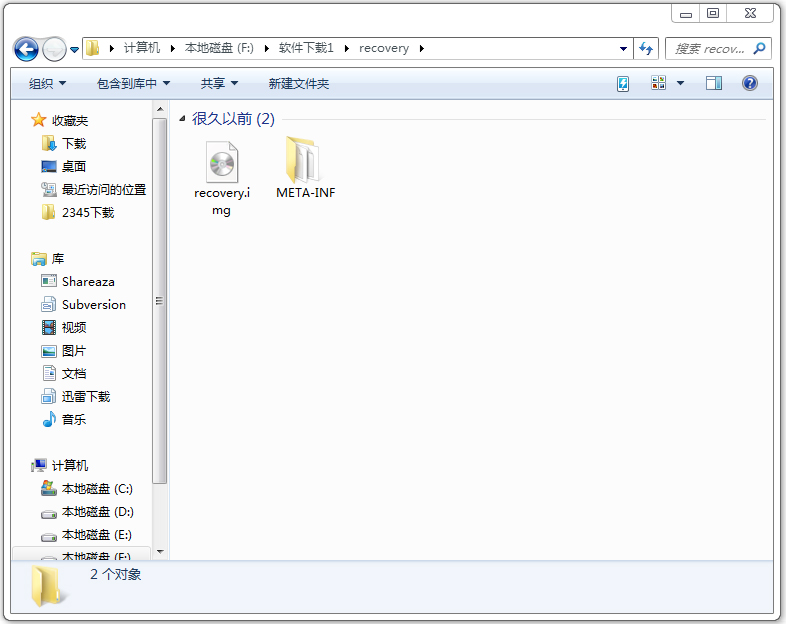Open Subversion library

pyautogui.click(x=94, y=305)
